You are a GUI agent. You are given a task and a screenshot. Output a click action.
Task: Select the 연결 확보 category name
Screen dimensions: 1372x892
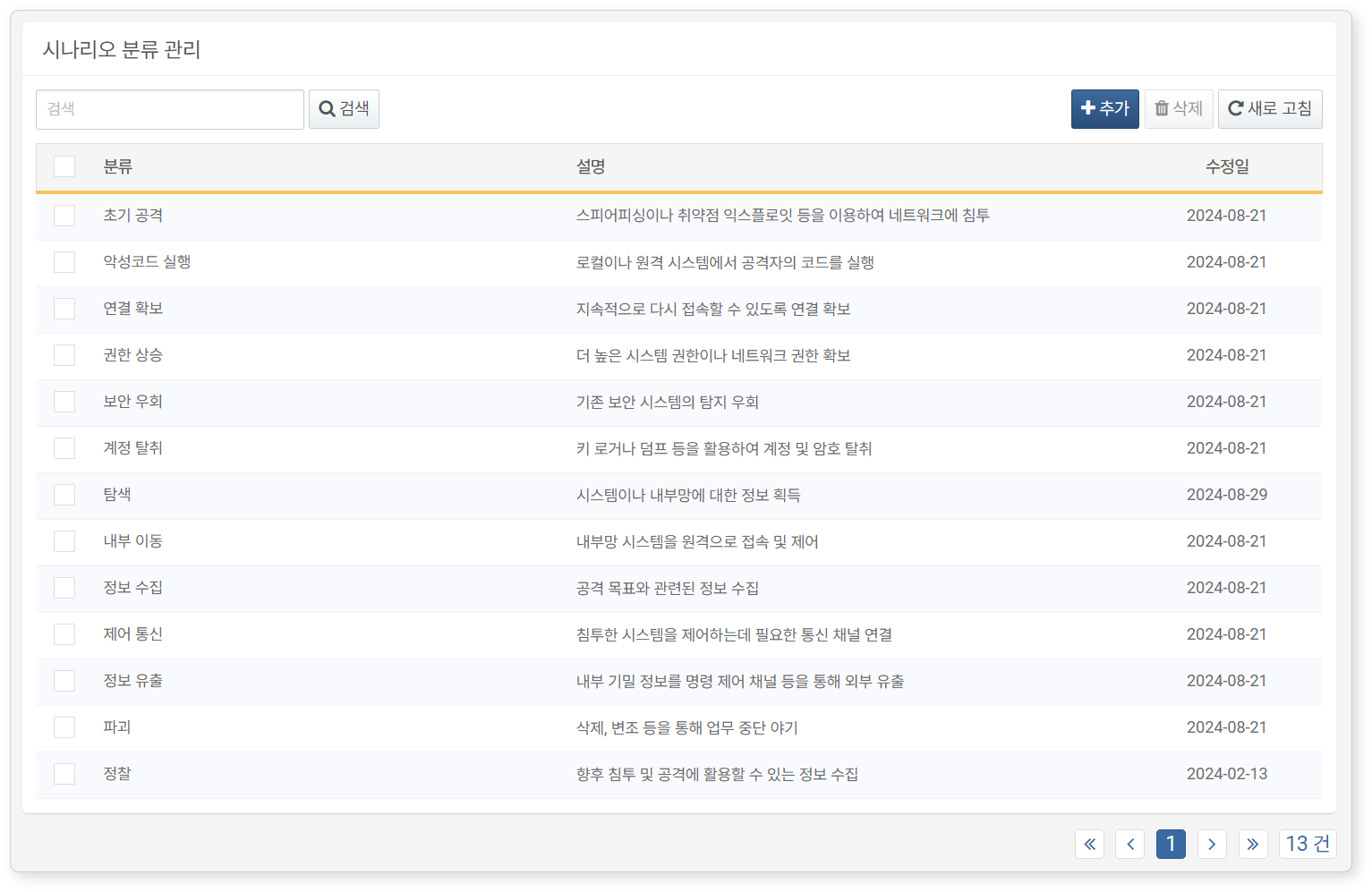(x=132, y=309)
